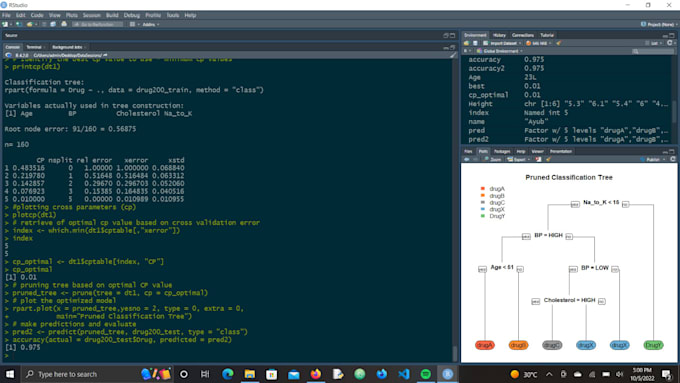Clear environment objects with the broom icon
The width and height of the screenshot is (680, 383).
[x=559, y=43]
